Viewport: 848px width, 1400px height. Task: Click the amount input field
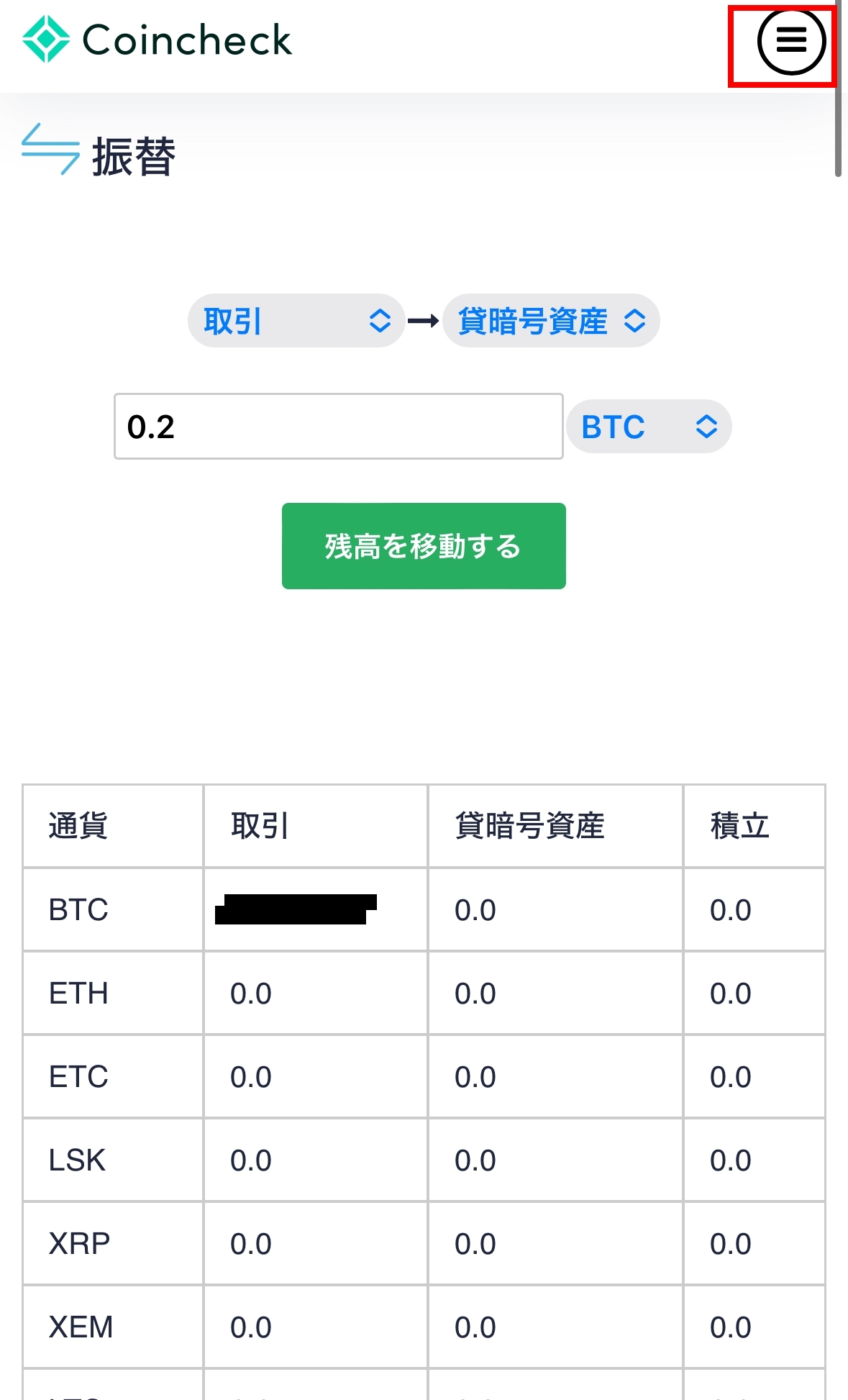pyautogui.click(x=338, y=427)
